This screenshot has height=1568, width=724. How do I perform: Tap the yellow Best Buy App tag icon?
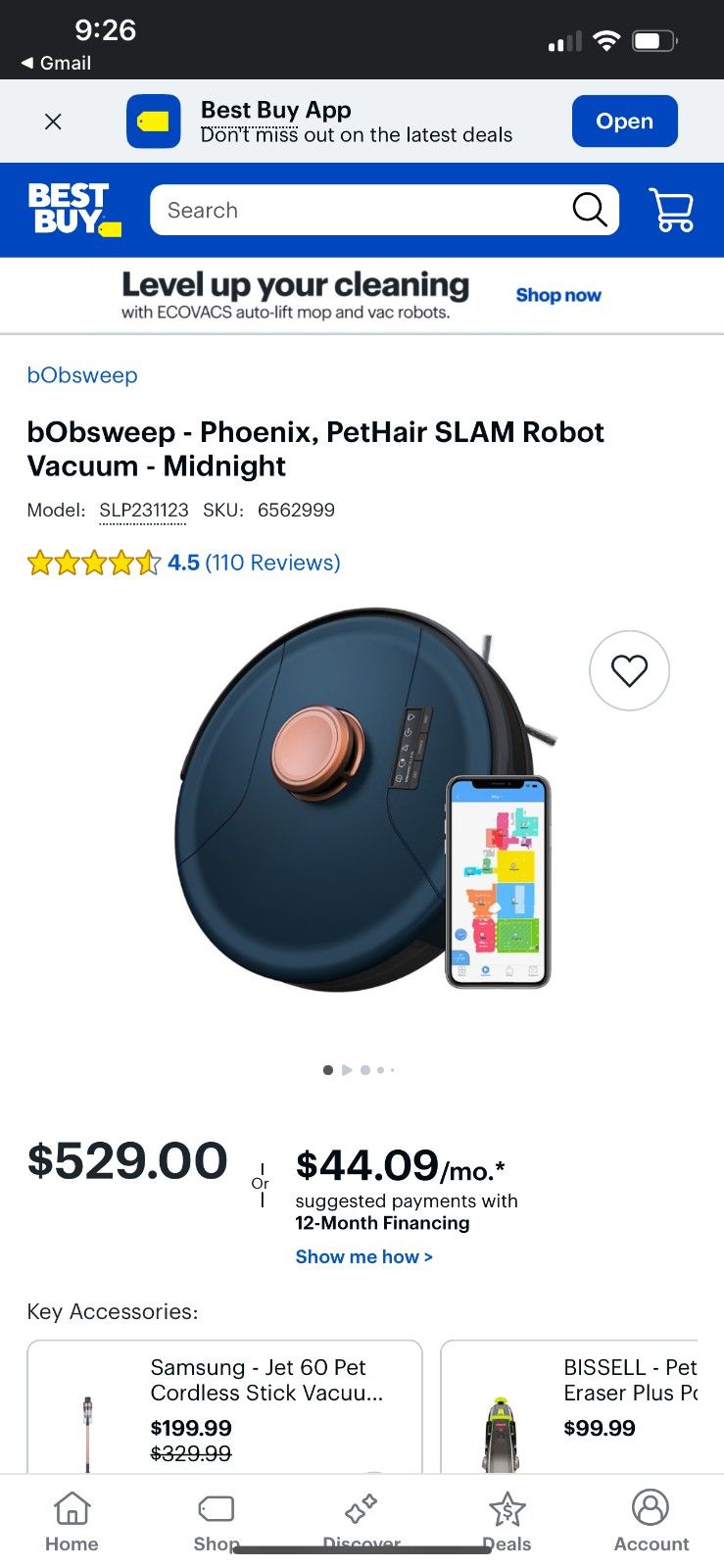click(152, 121)
